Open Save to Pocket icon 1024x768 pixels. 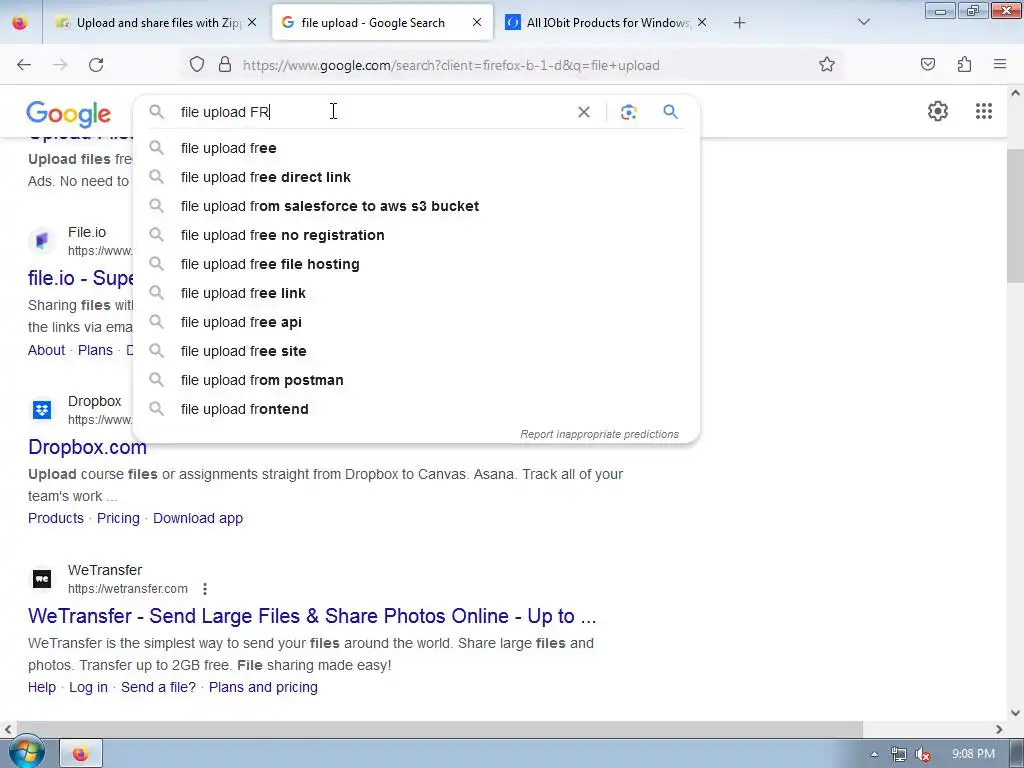coord(927,65)
